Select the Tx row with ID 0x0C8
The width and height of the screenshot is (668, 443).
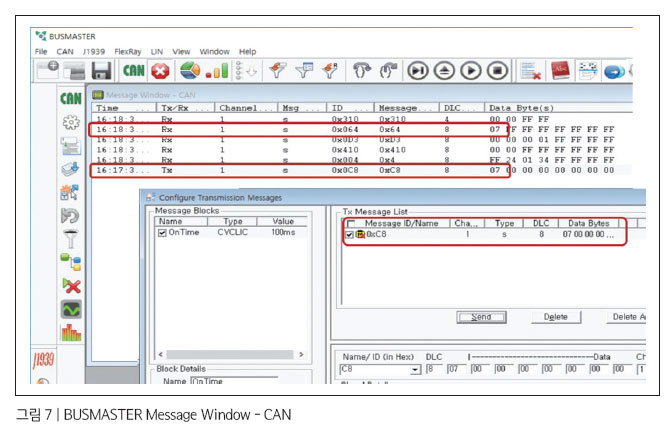(x=361, y=170)
